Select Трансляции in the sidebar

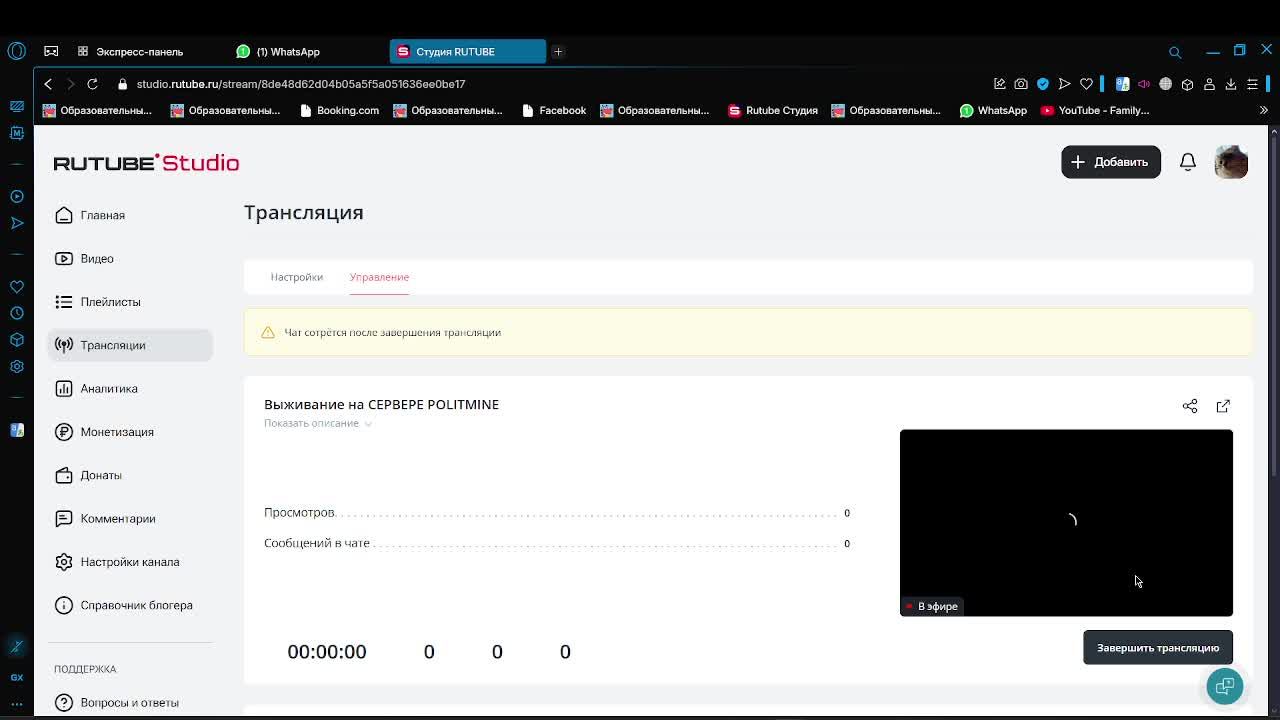[x=130, y=345]
